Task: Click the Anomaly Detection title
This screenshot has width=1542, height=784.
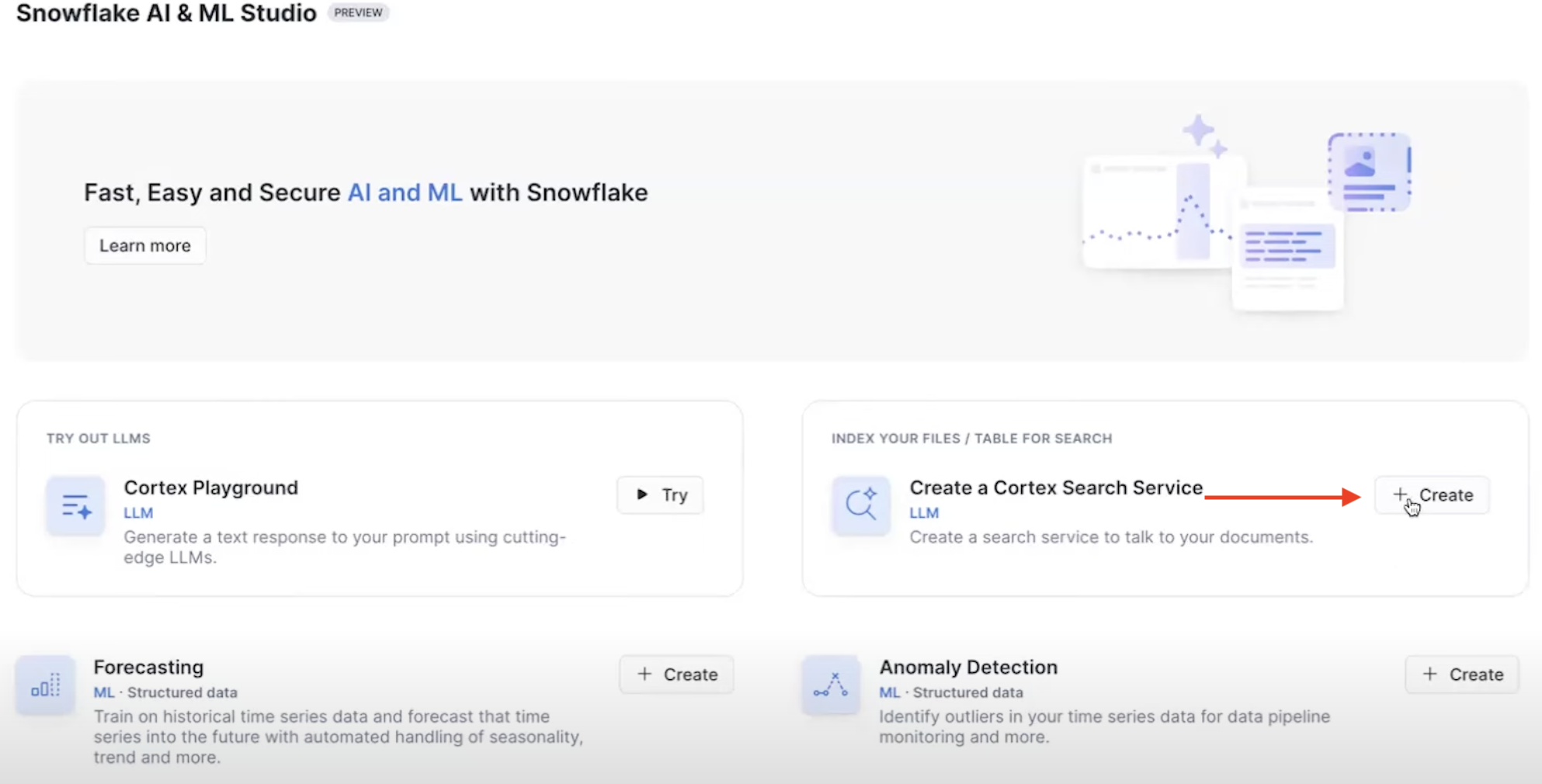Action: (968, 667)
